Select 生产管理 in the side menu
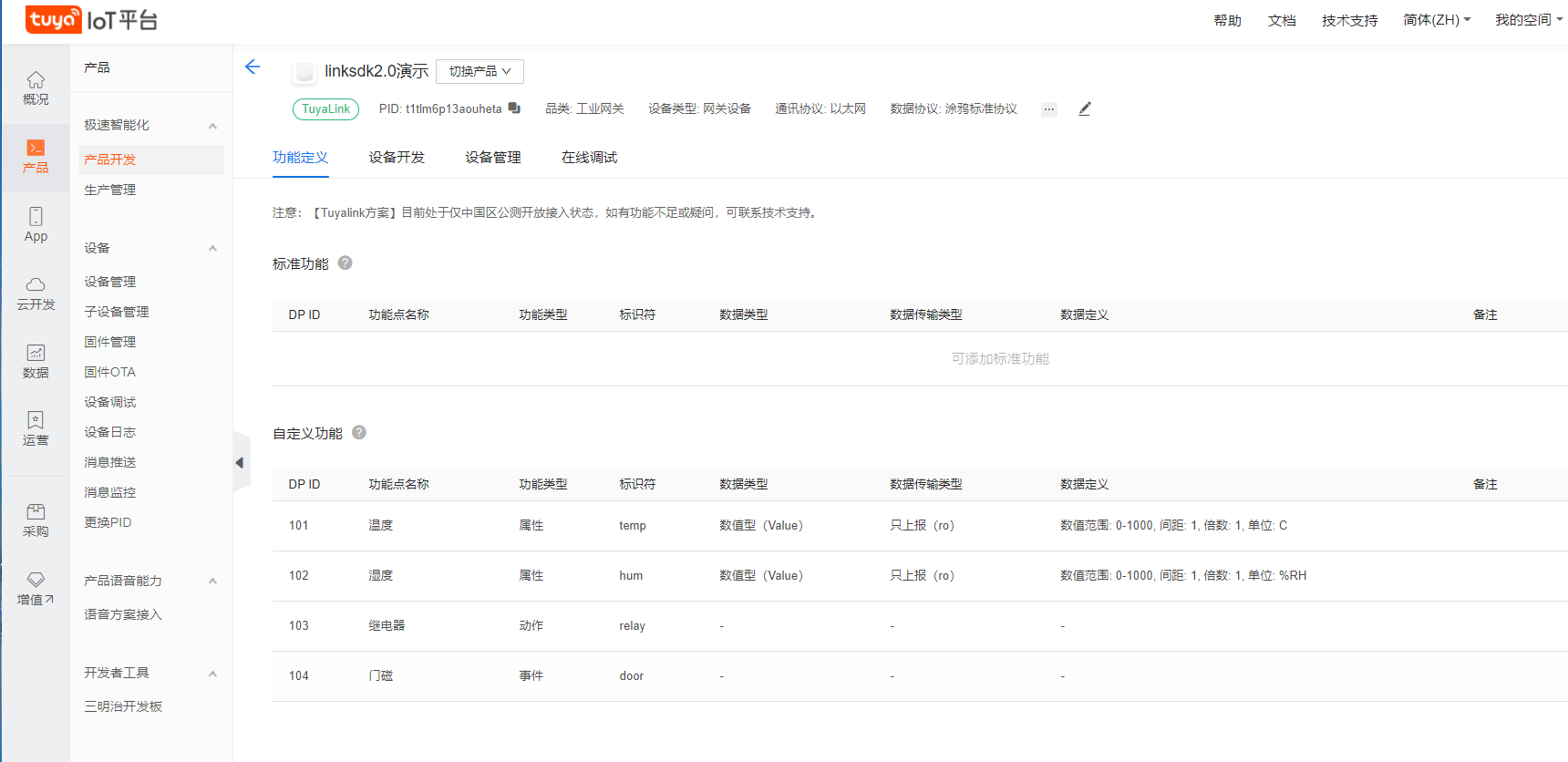This screenshot has width=1568, height=762. coord(110,190)
